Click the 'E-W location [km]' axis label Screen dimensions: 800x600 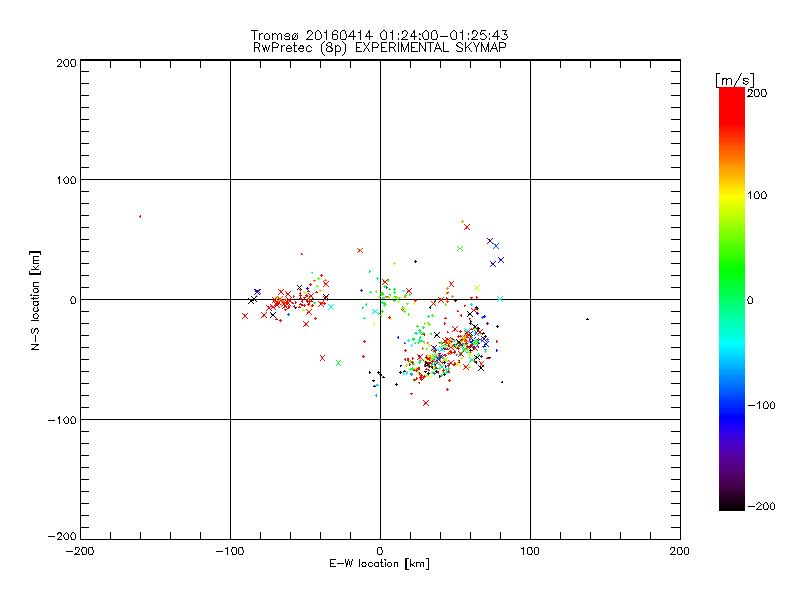click(379, 564)
